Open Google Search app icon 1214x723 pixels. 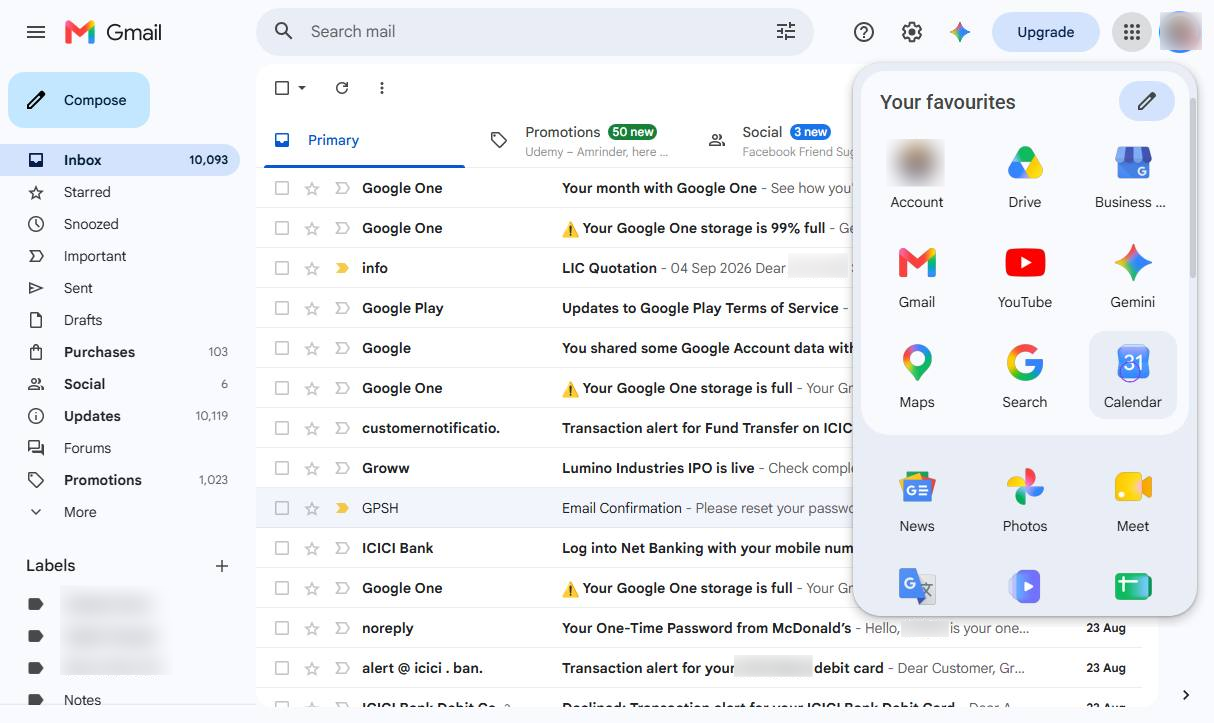(1024, 375)
